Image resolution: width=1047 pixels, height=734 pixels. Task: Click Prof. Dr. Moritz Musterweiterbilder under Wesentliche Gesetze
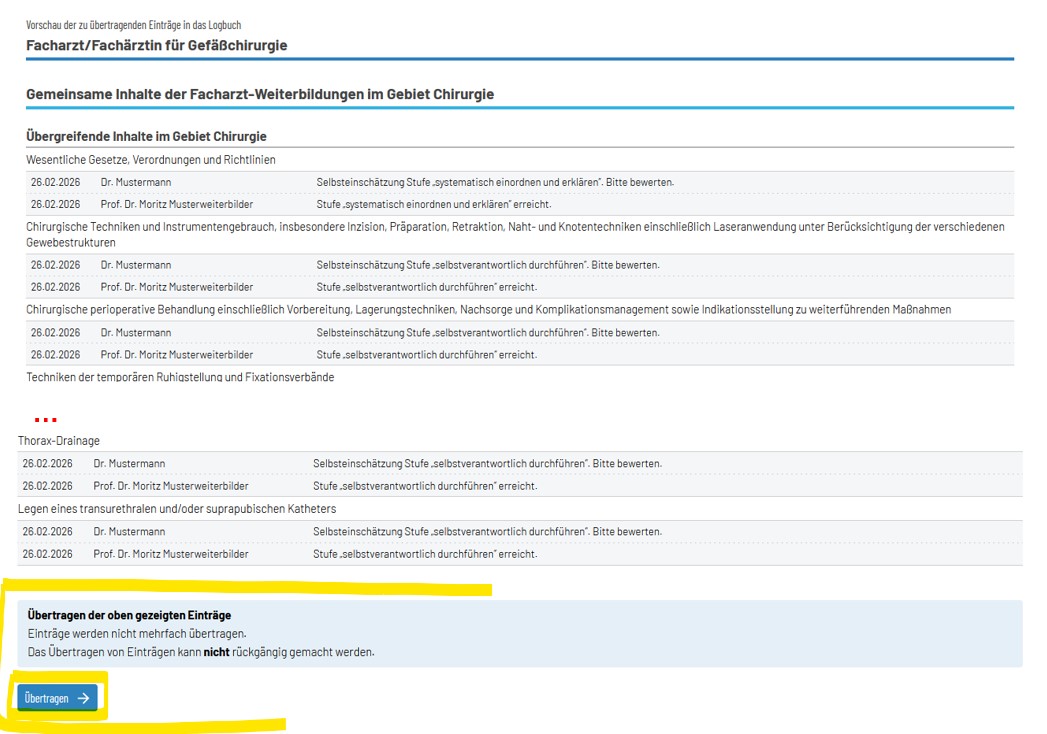(x=176, y=204)
